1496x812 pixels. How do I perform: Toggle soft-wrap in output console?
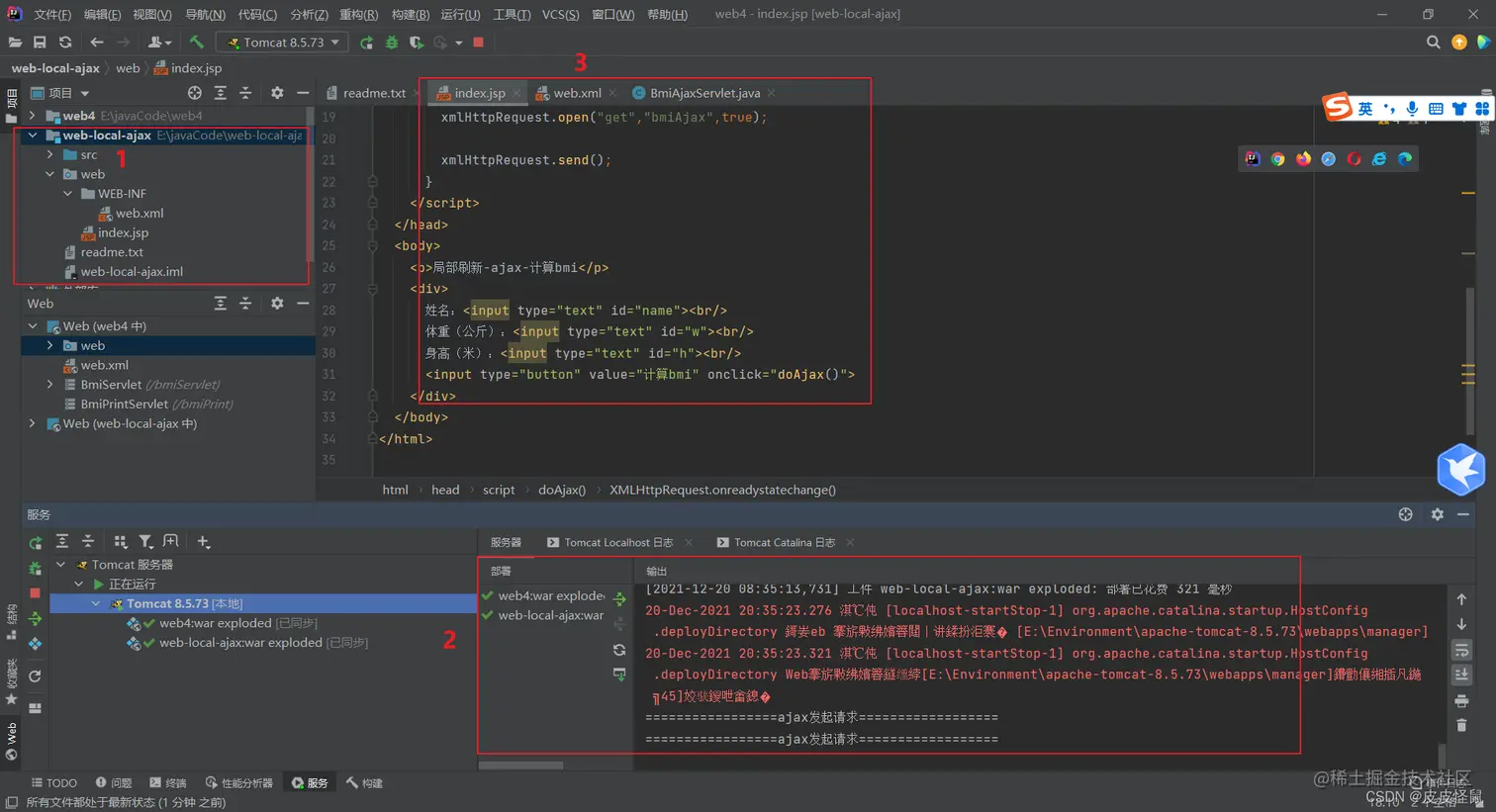point(1461,651)
